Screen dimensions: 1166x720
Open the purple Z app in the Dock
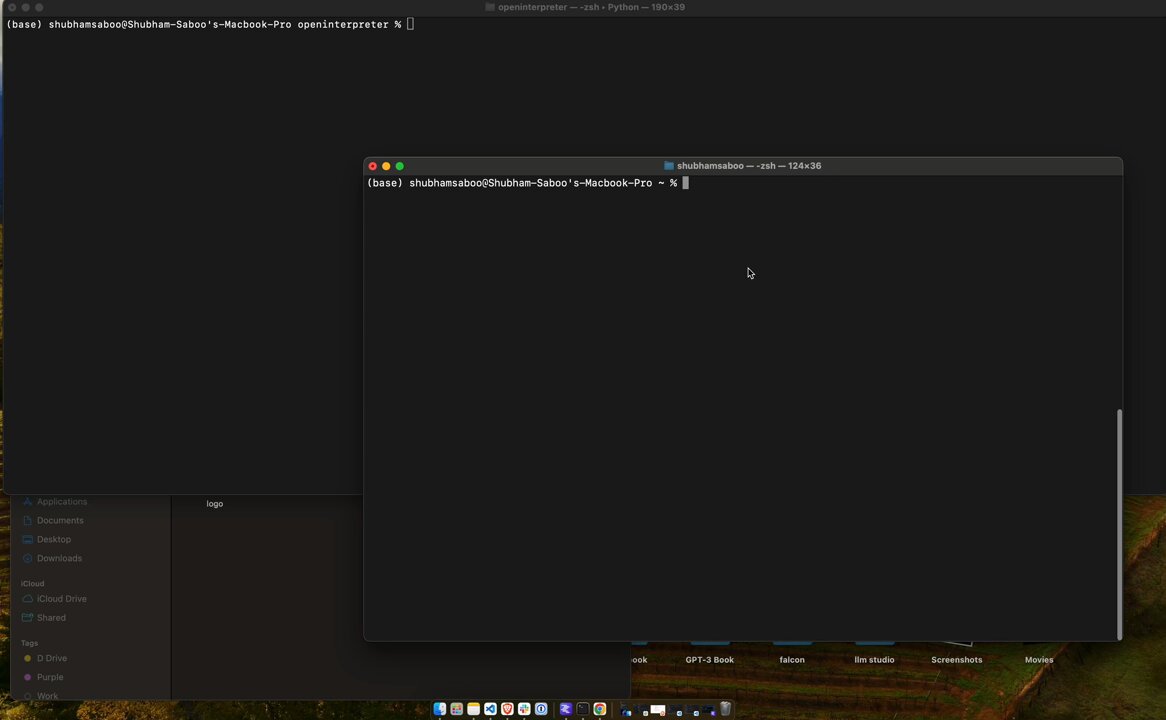click(566, 709)
